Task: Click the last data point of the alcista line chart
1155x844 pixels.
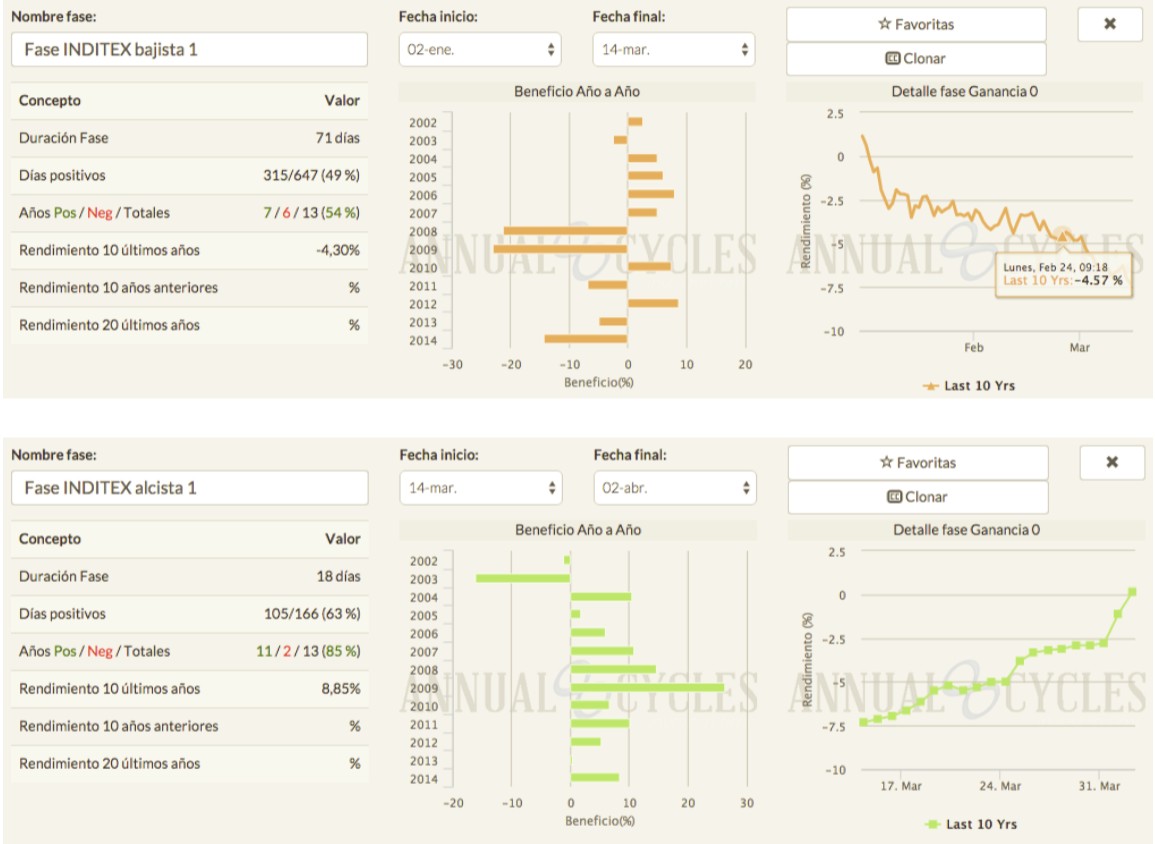Action: (x=1132, y=592)
